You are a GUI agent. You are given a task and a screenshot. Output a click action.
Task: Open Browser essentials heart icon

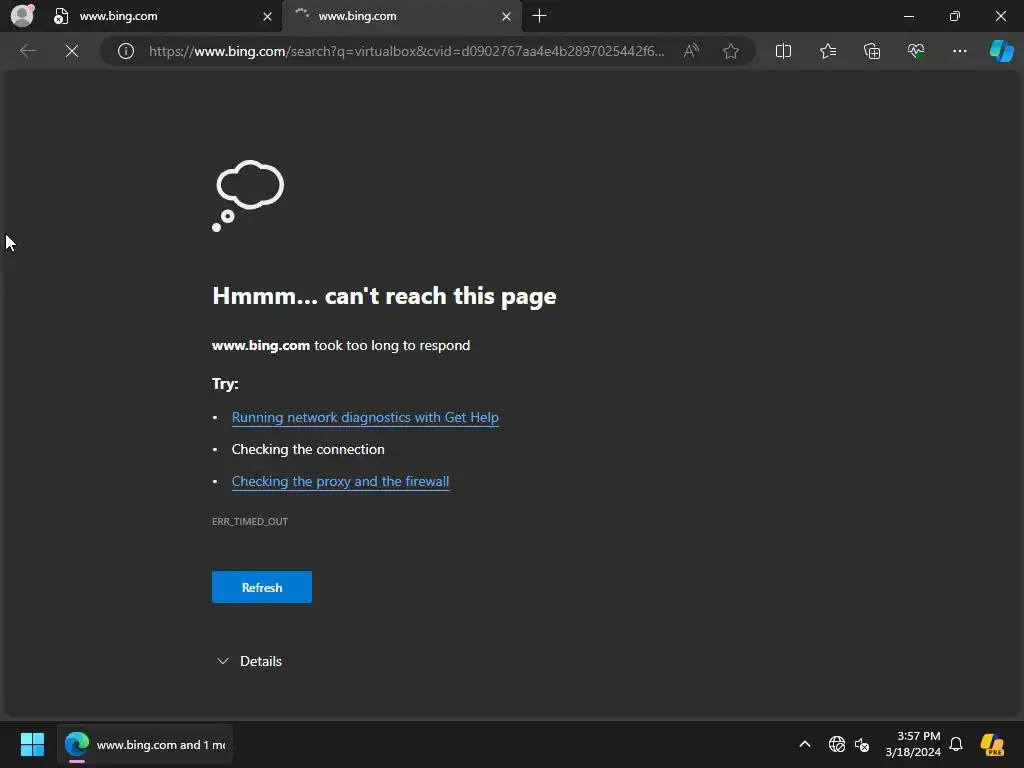coord(916,51)
